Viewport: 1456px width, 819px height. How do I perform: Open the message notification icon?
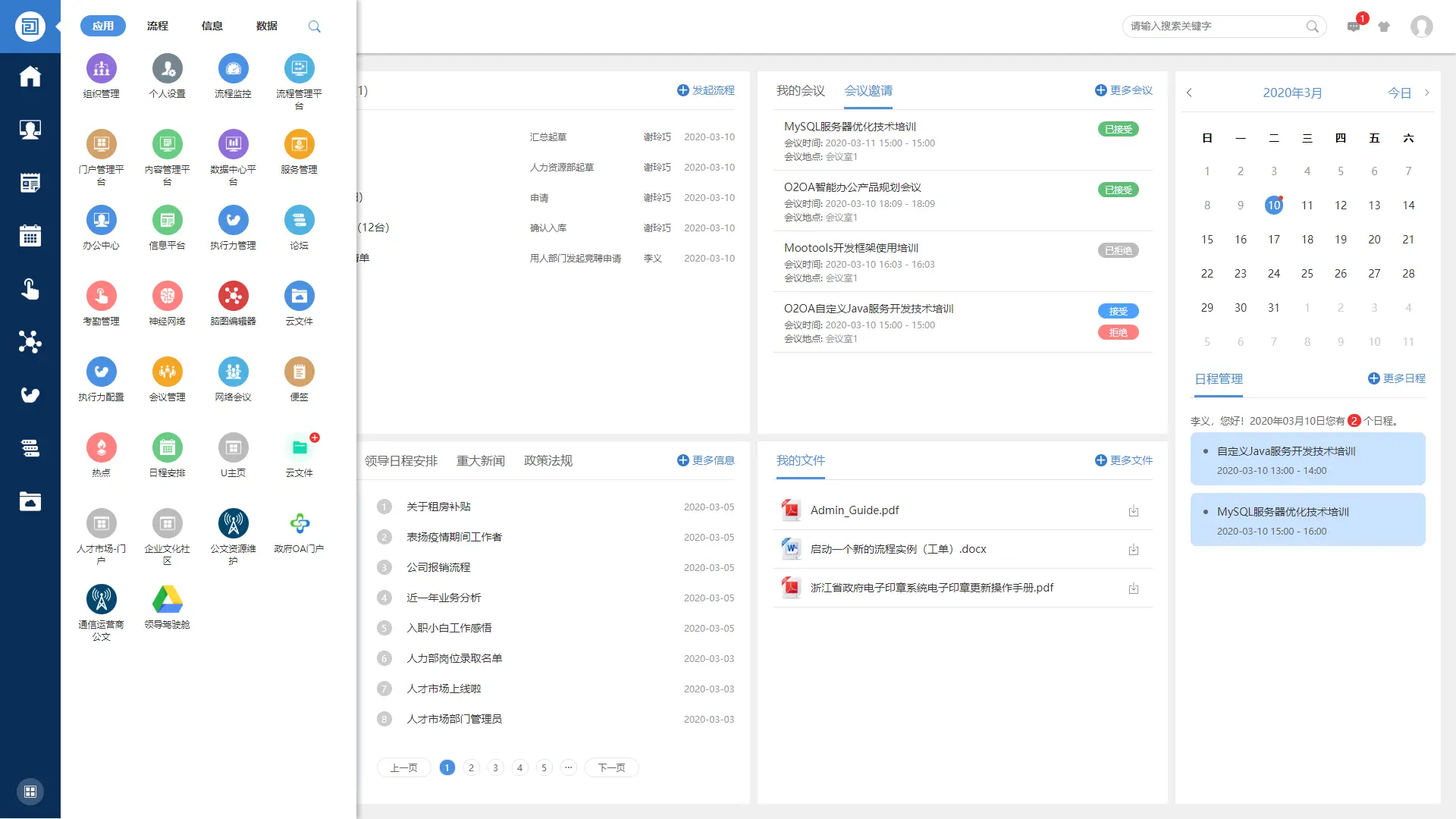(1354, 27)
